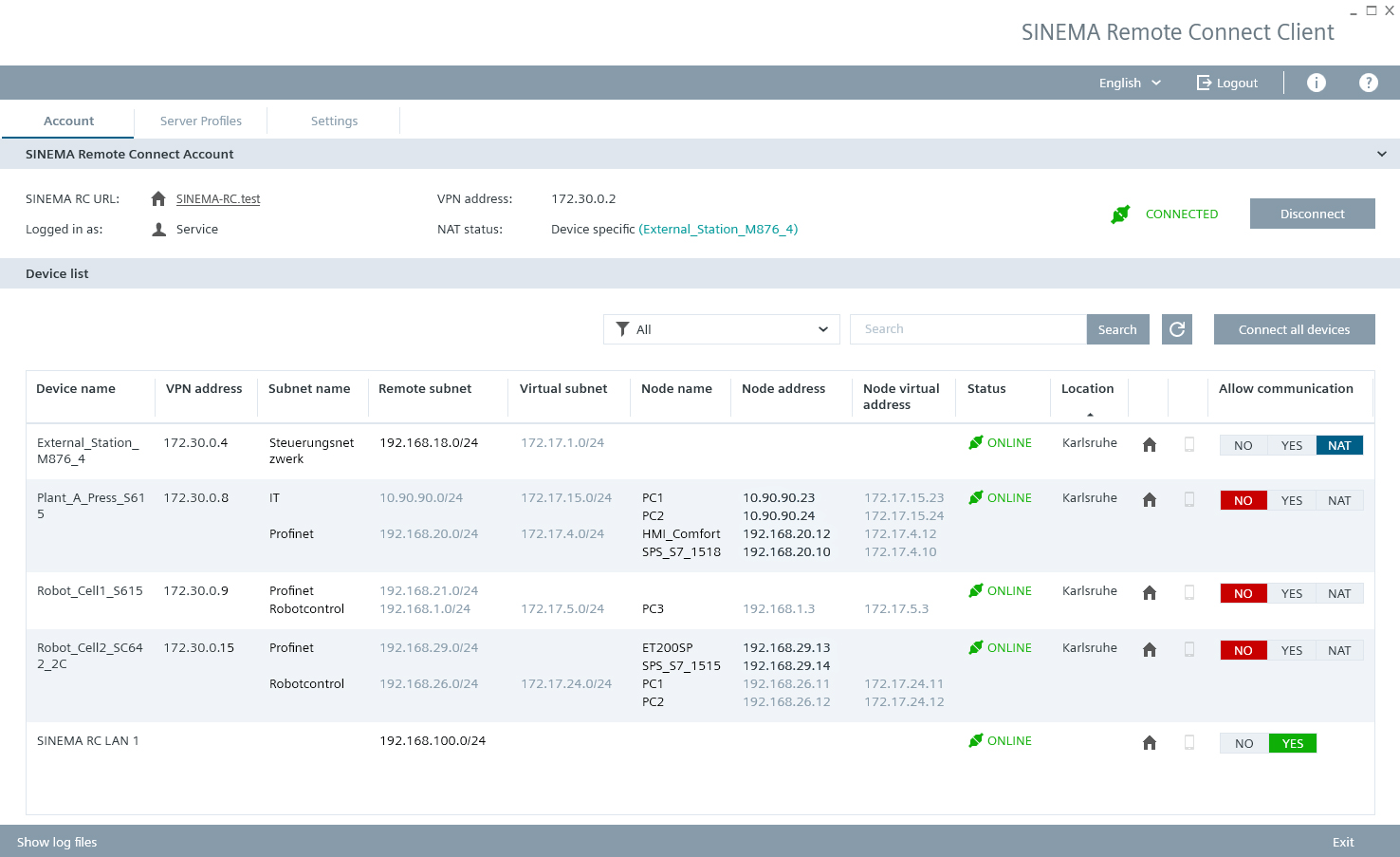Image resolution: width=1400 pixels, height=857 pixels.
Task: Click the mobile device icon for Plant_A_Press_S615
Action: point(1188,499)
